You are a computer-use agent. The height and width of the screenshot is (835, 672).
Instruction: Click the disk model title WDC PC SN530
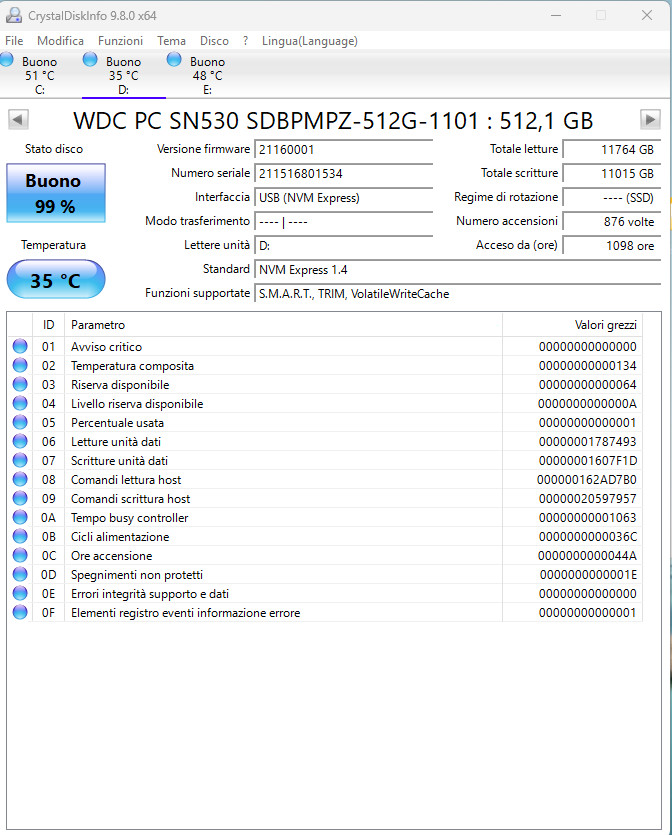[333, 121]
